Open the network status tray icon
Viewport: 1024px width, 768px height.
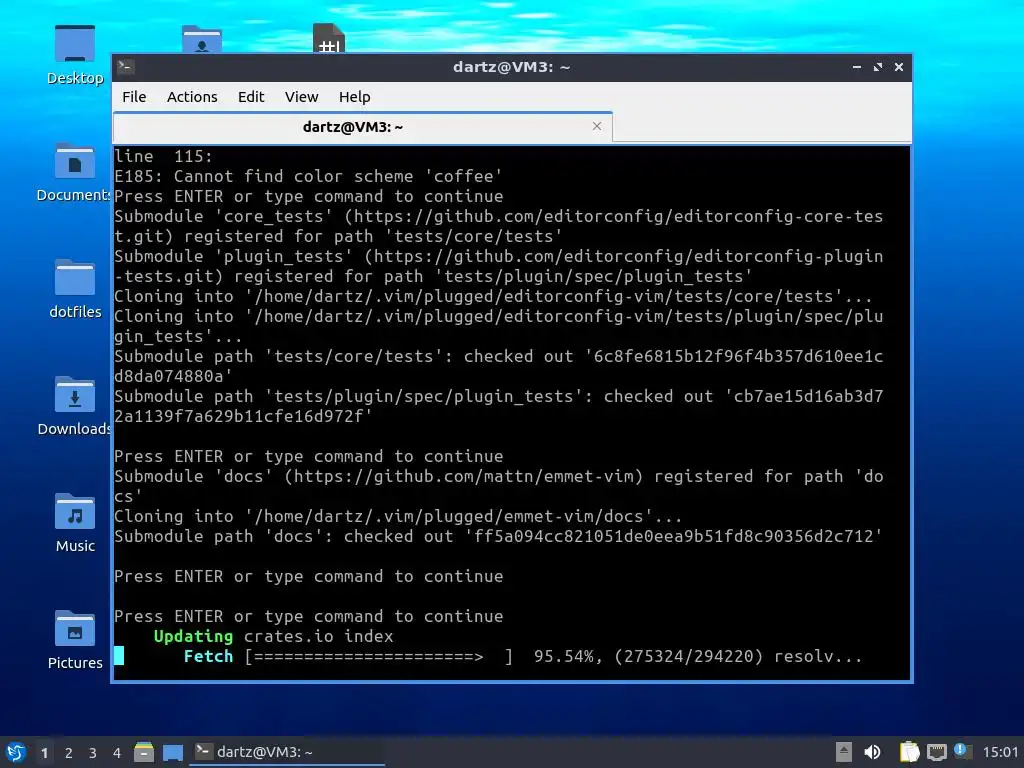point(936,752)
